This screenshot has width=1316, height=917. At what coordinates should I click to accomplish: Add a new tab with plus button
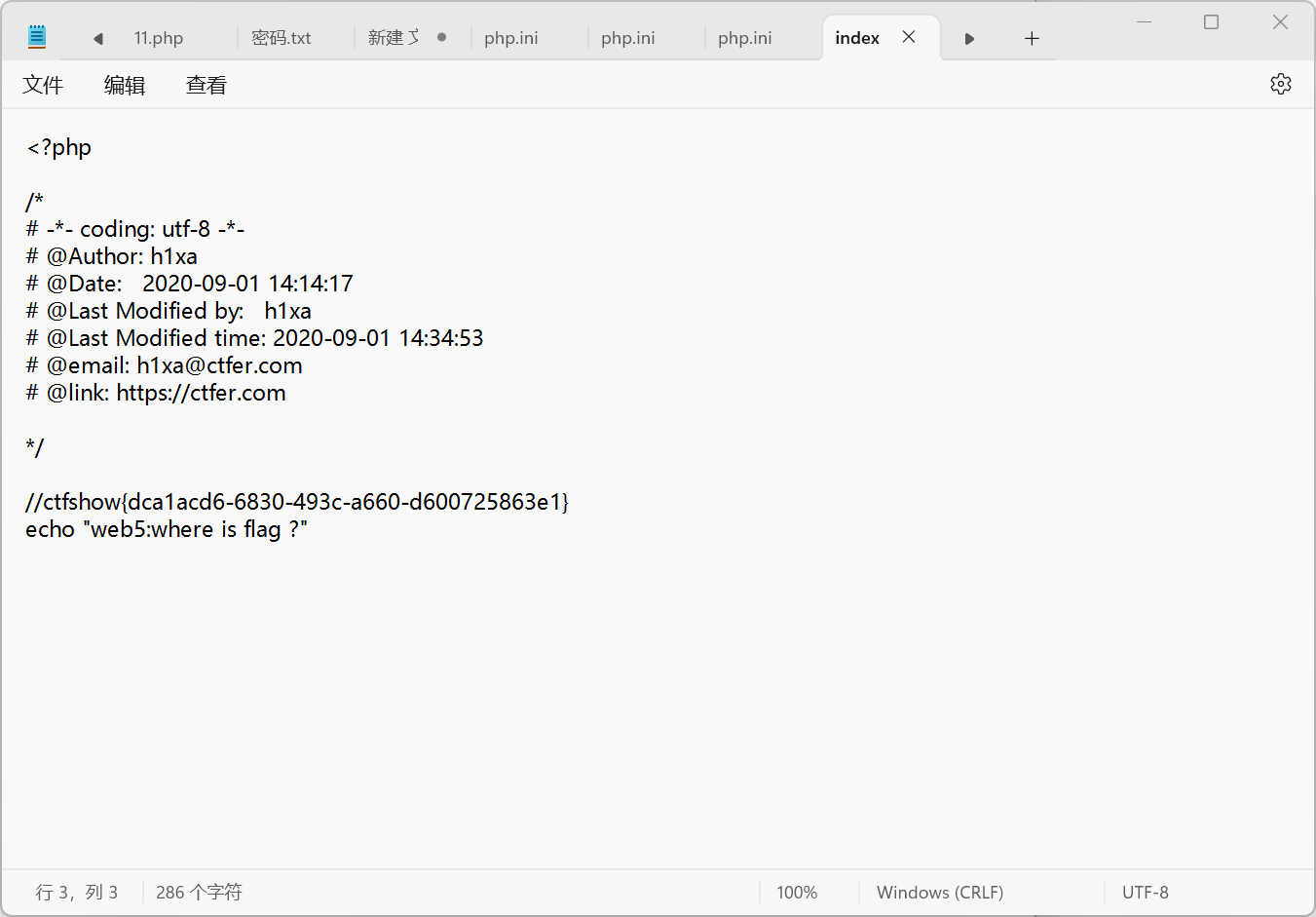pos(1032,39)
